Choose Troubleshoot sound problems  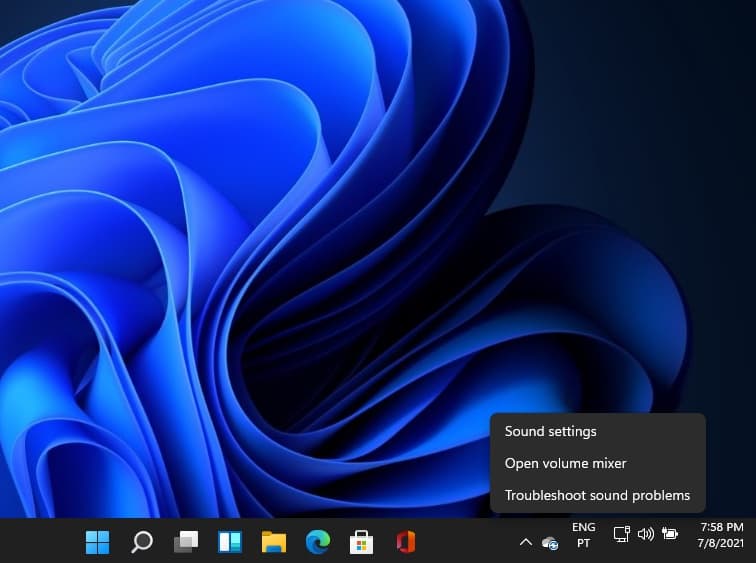click(597, 496)
